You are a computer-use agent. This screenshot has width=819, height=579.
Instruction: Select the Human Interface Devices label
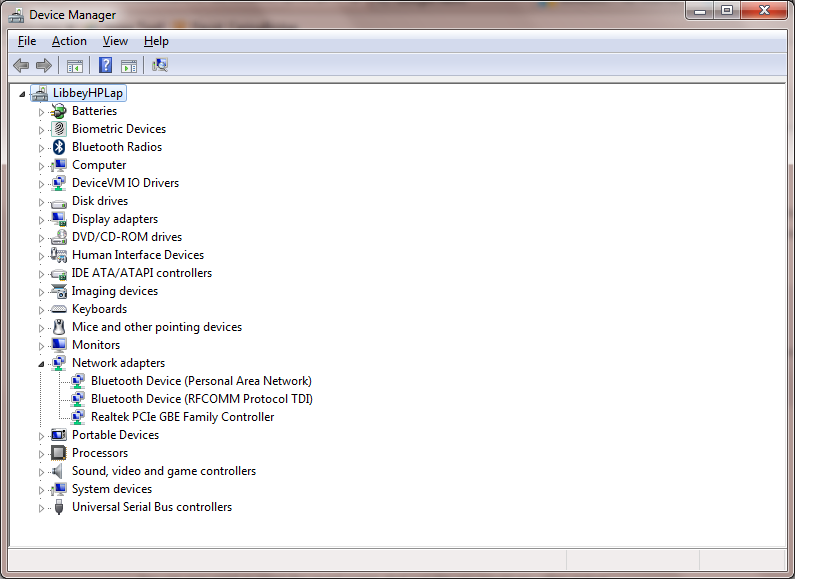[138, 255]
